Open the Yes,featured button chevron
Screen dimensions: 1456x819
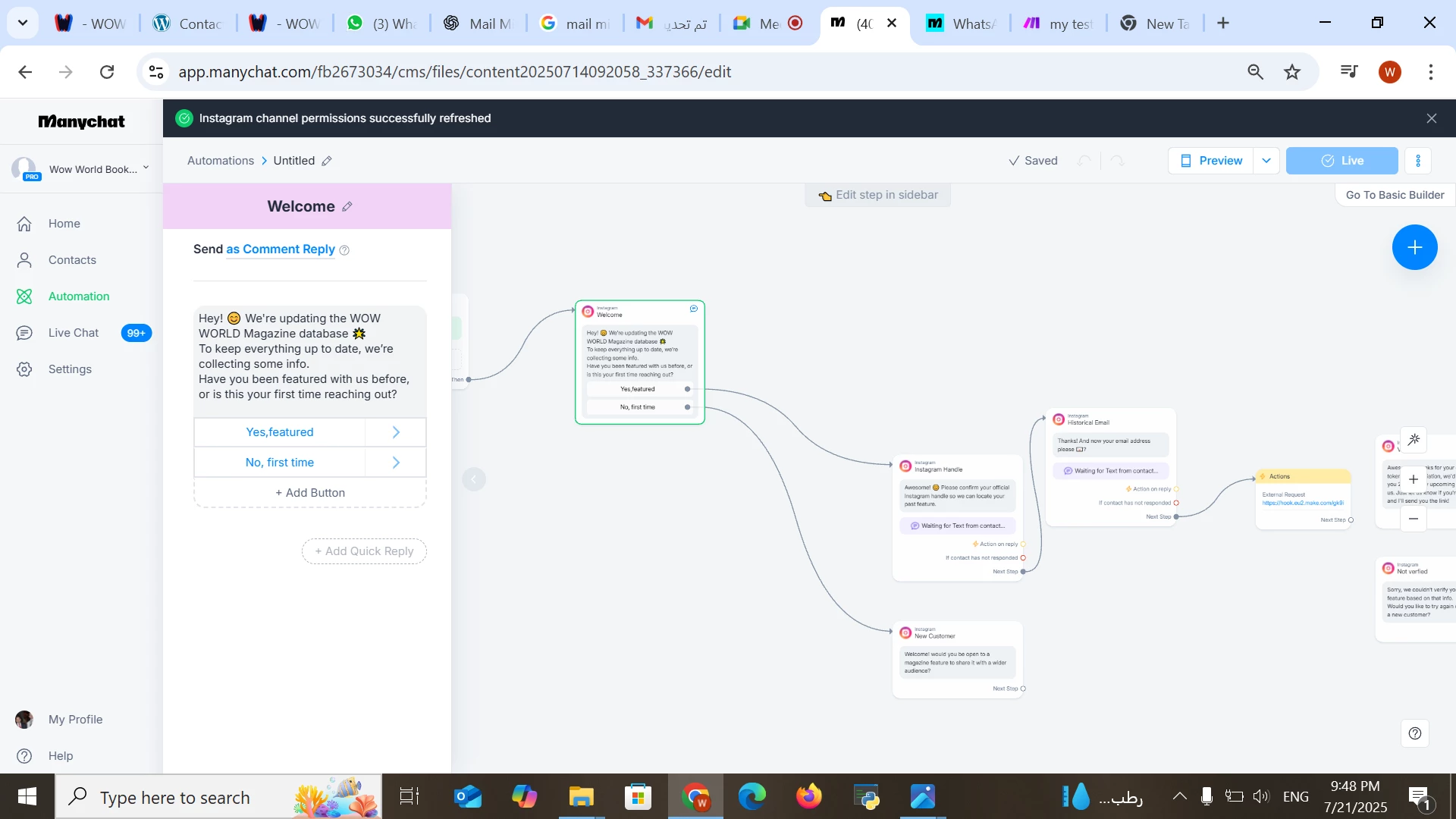(x=396, y=432)
